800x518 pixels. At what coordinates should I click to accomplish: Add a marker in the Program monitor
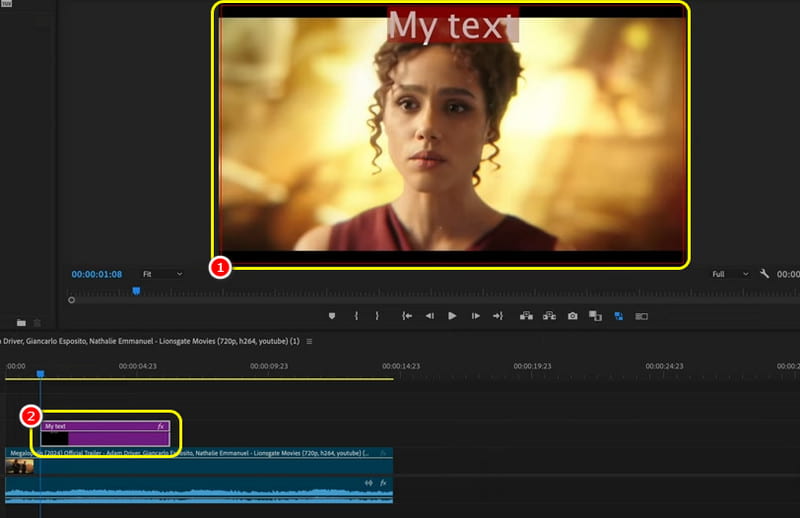332,316
